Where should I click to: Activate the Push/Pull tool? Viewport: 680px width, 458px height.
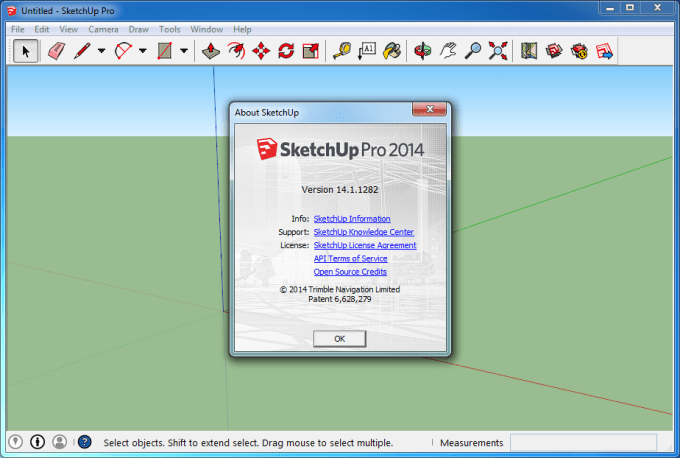tap(211, 51)
